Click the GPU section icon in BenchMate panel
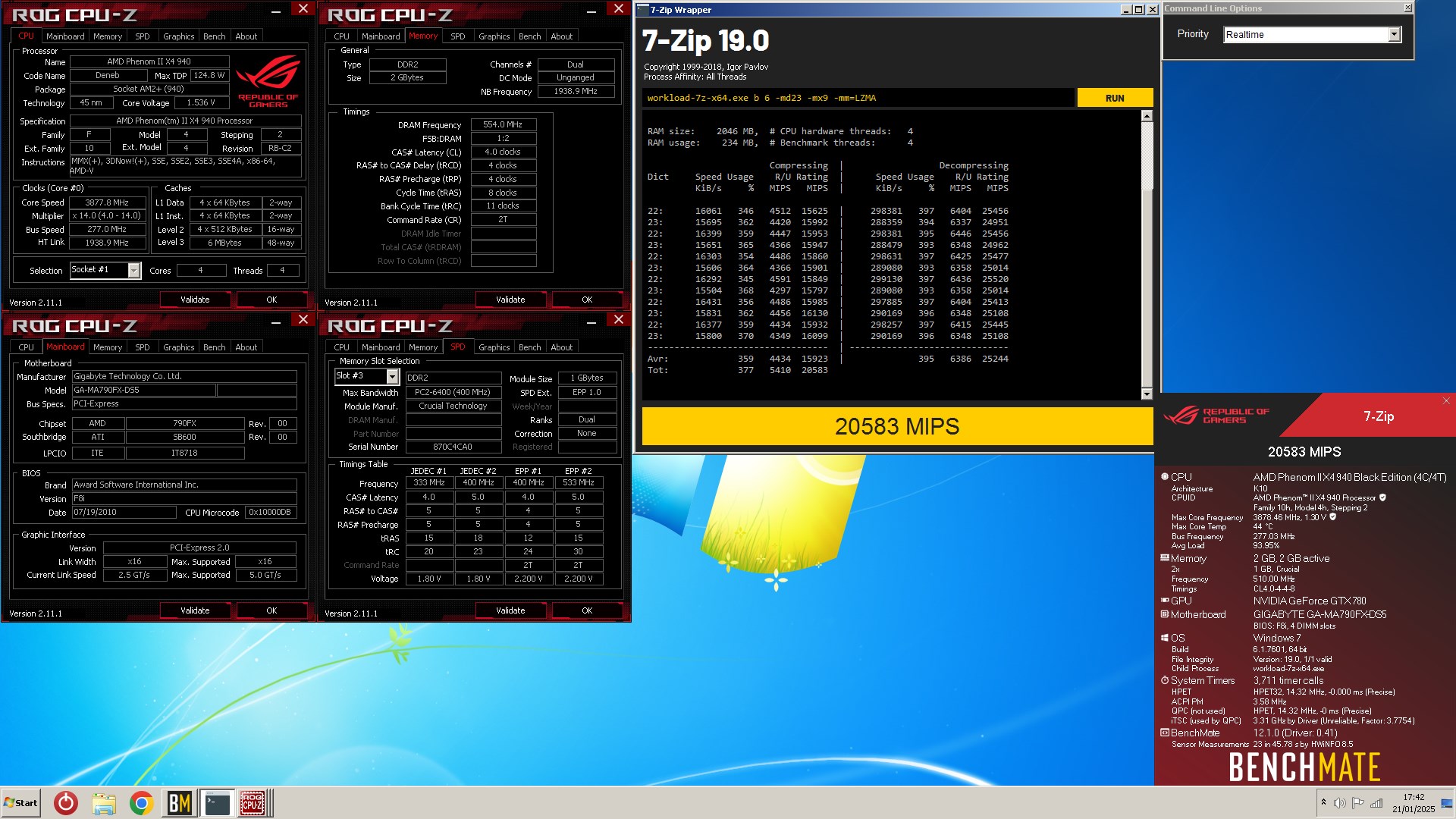1456x819 pixels. click(x=1165, y=600)
